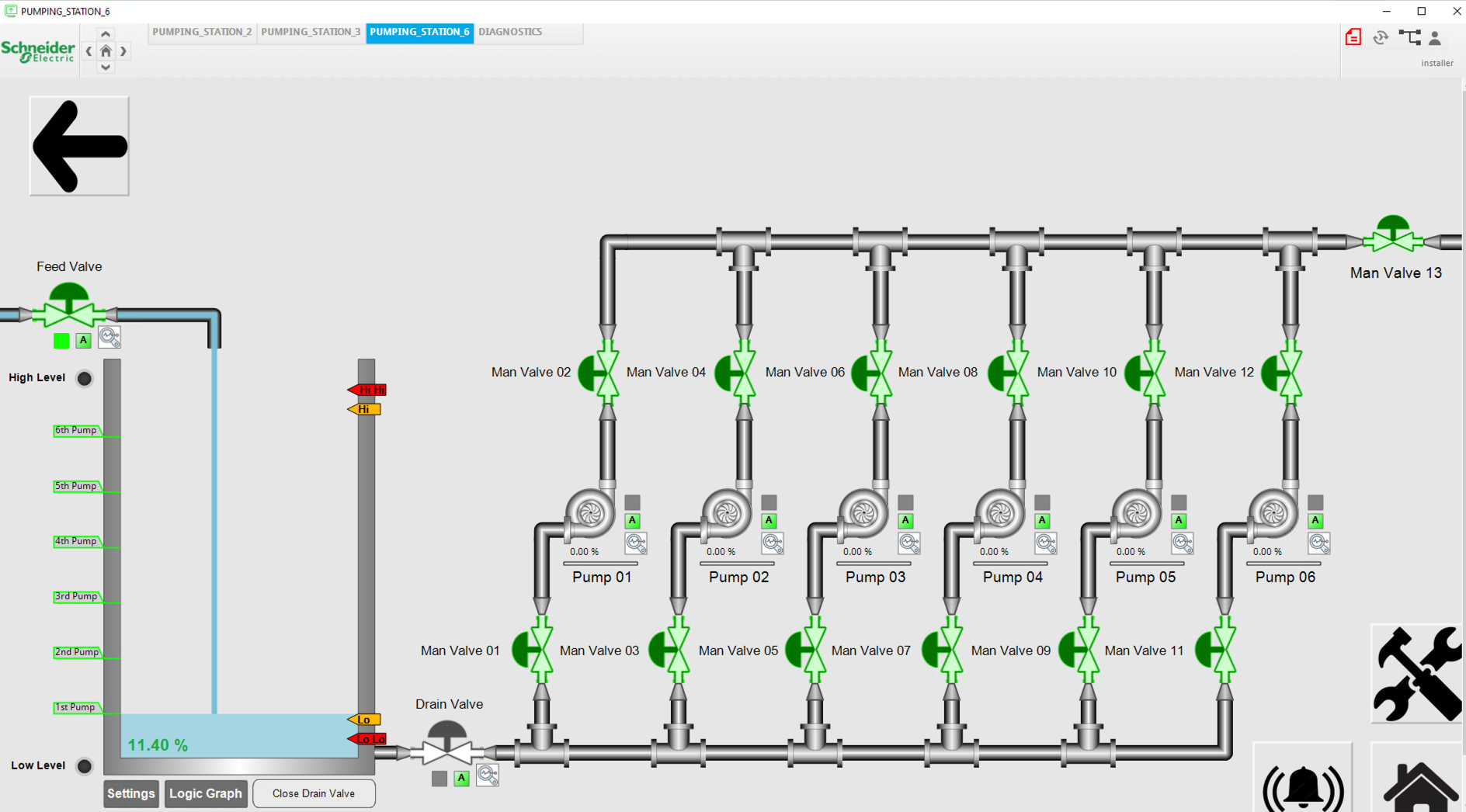Navigate up with the top chevron
Viewport: 1466px width, 812px height.
[x=106, y=34]
